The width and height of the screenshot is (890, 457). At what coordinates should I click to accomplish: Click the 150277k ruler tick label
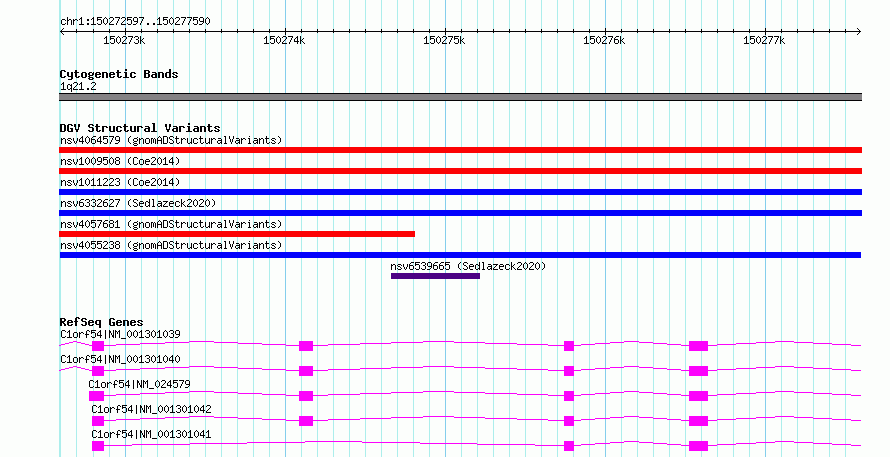(x=764, y=40)
